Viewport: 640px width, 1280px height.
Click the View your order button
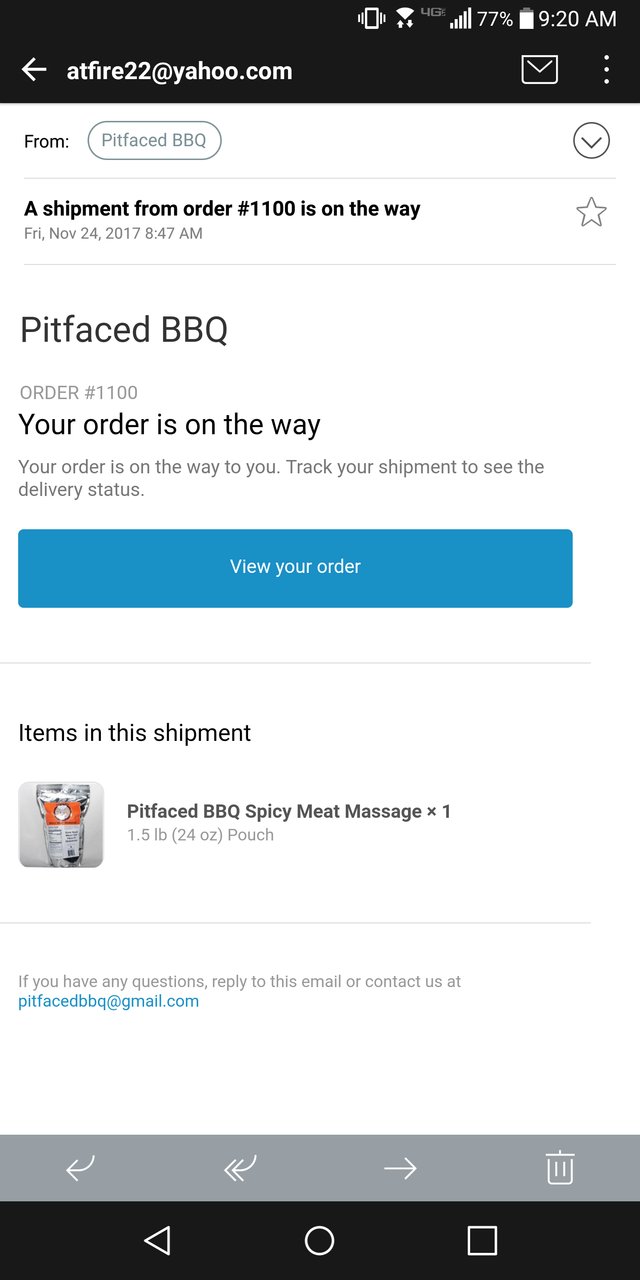pyautogui.click(x=295, y=568)
